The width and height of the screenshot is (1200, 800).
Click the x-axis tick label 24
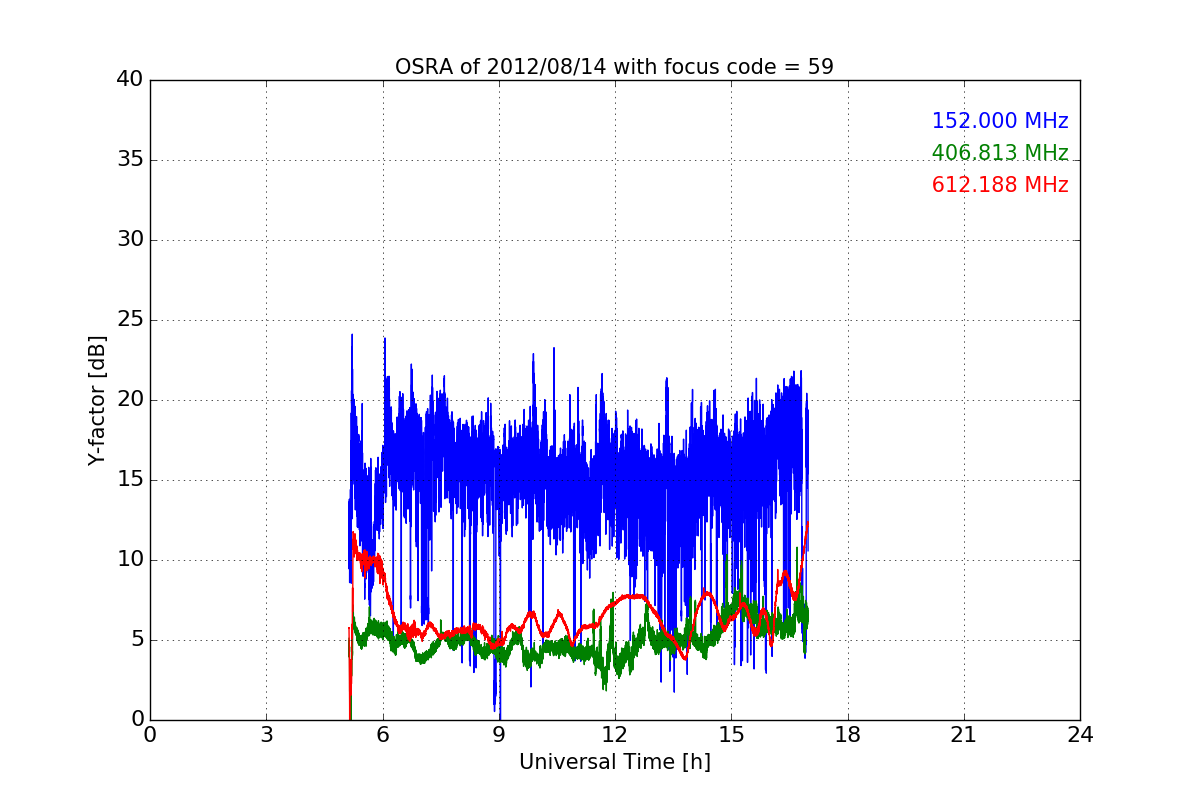click(x=1080, y=734)
